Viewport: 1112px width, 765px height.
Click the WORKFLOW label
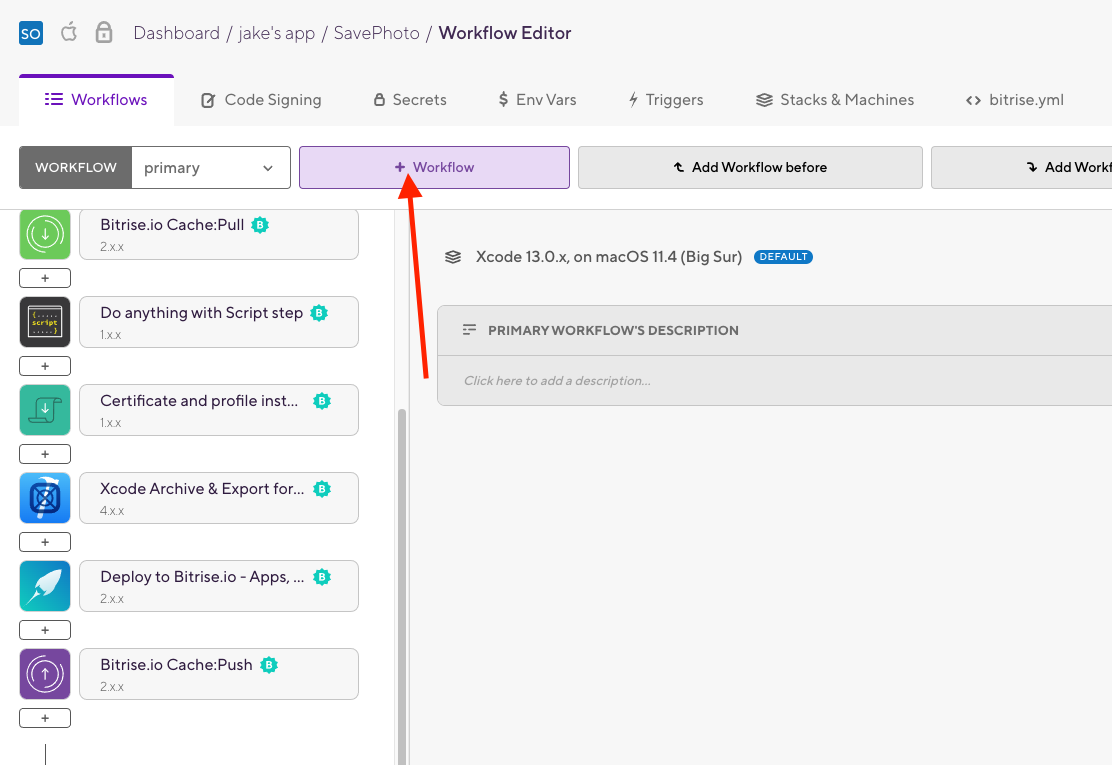[75, 168]
